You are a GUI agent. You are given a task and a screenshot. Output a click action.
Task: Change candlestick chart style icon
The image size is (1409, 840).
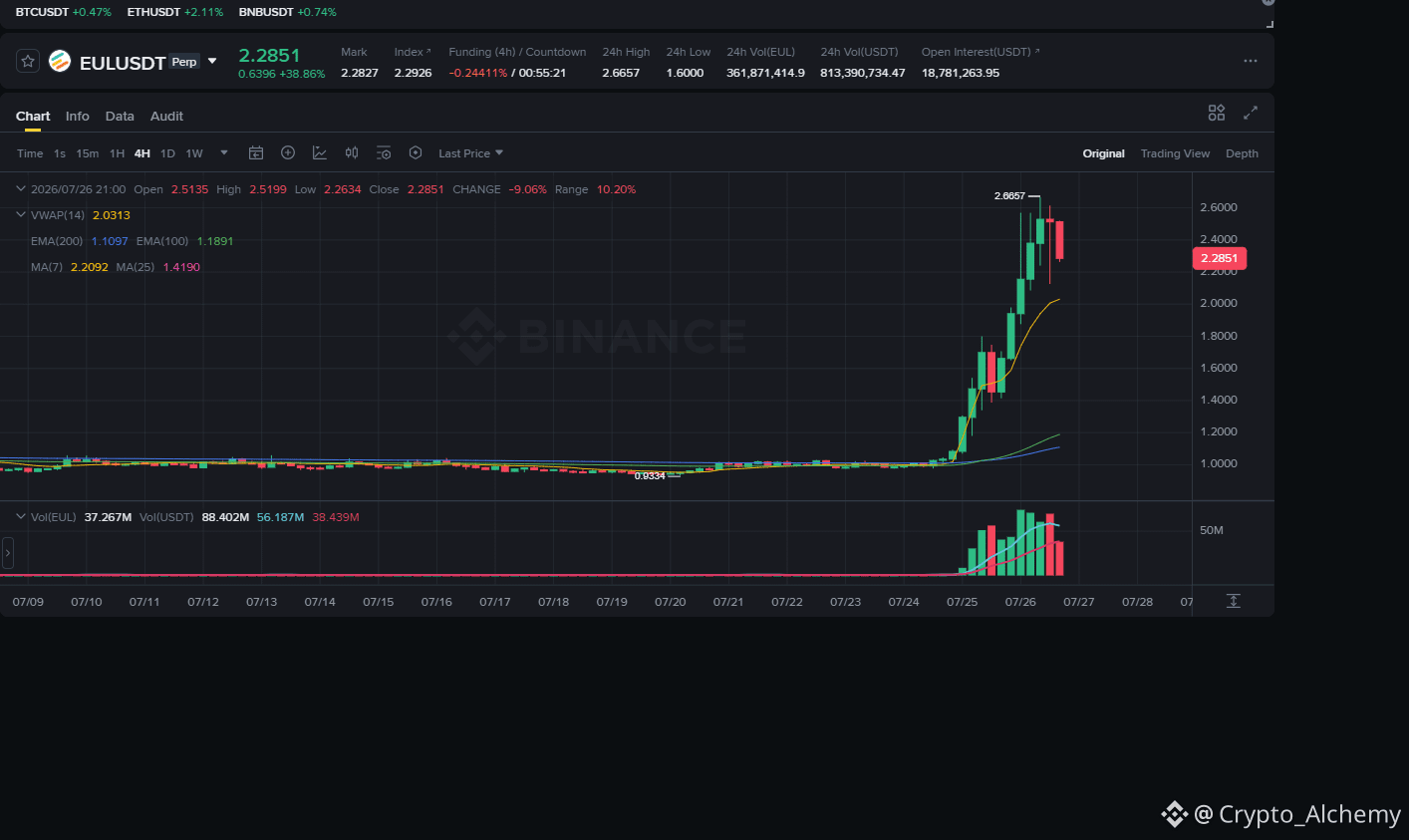pos(352,152)
